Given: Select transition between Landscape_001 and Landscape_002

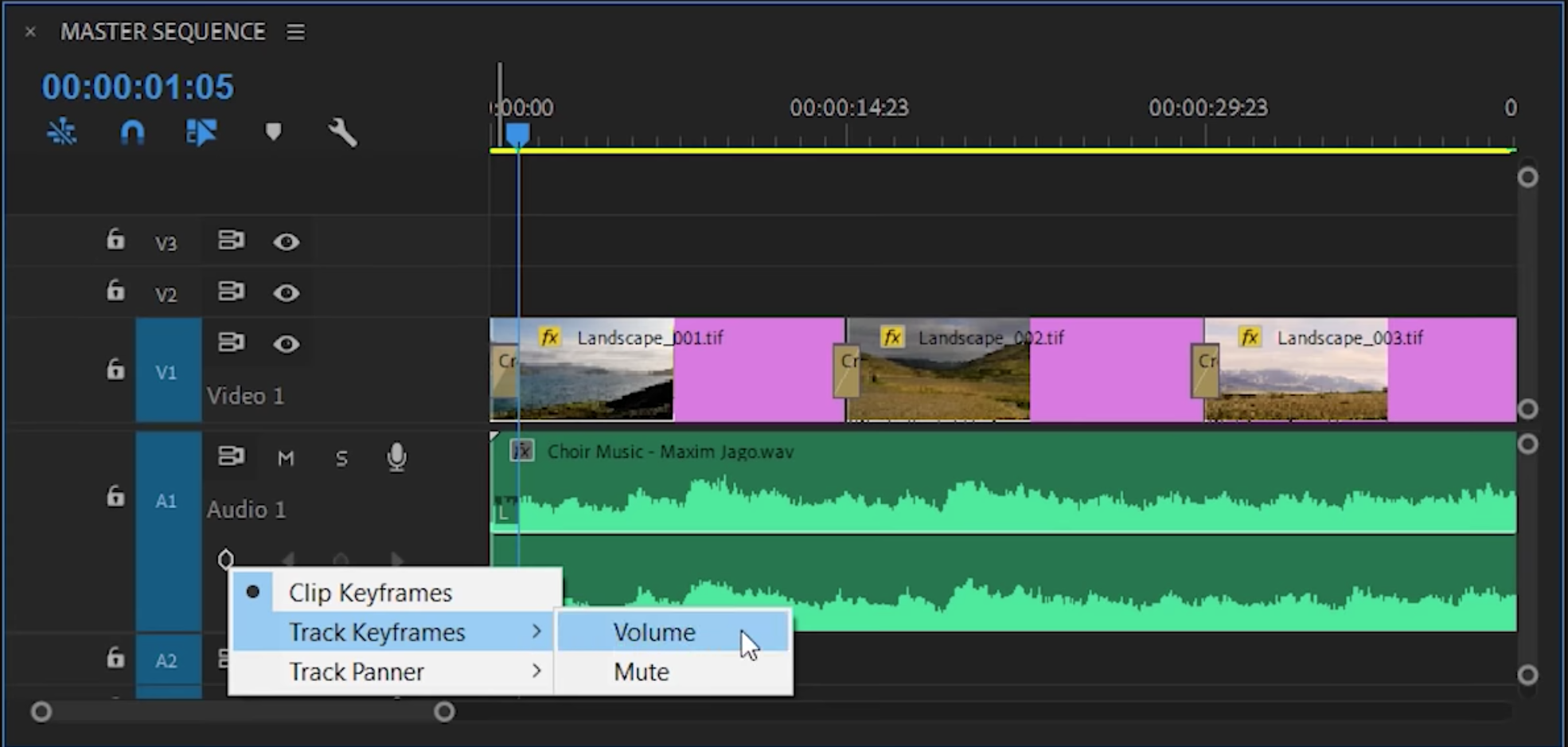Looking at the screenshot, I should [847, 370].
